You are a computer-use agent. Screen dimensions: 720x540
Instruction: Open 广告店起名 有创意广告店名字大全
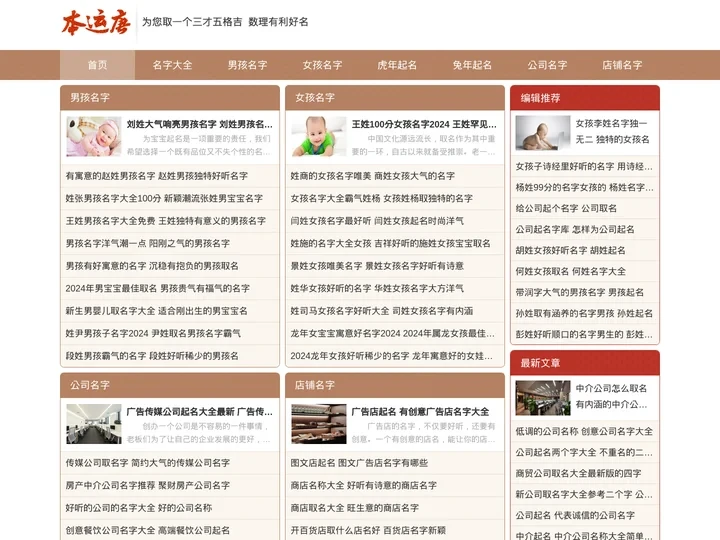(420, 411)
